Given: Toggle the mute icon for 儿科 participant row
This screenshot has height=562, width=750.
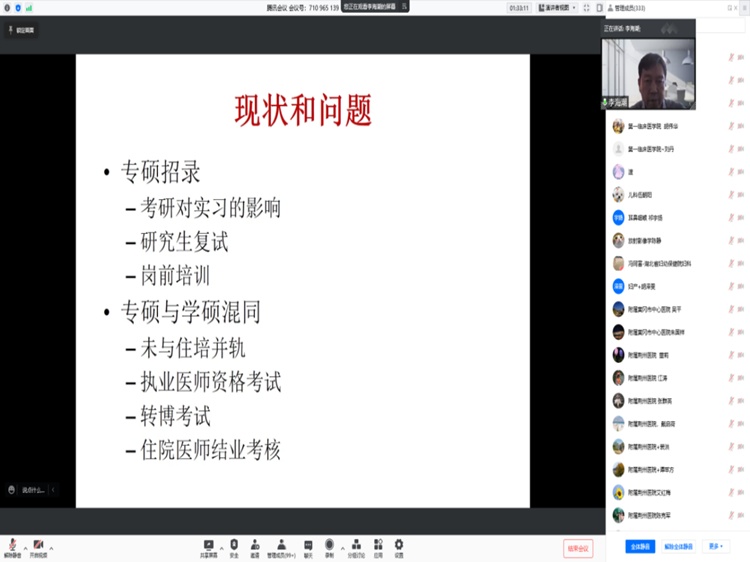Looking at the screenshot, I should 730,194.
